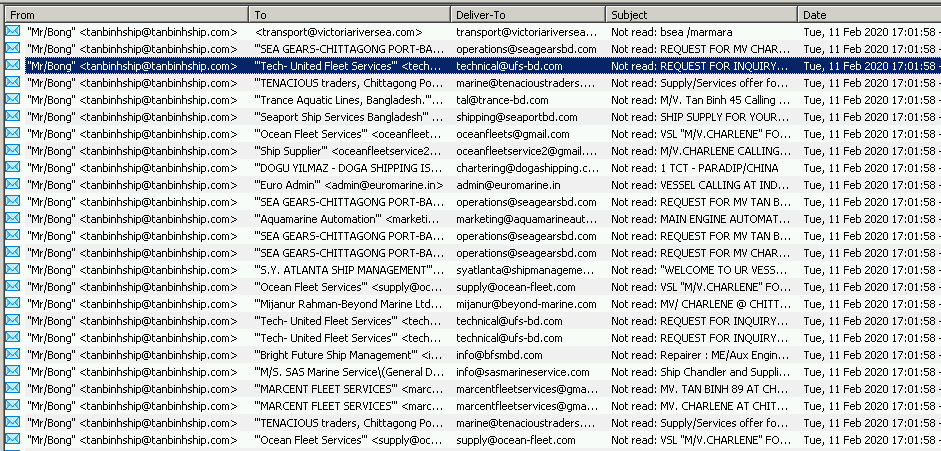This screenshot has width=941, height=451.
Task: Click the envelope icon of the 'MV. TAN BINH 89 AT CH...' message
Action: click(13, 389)
